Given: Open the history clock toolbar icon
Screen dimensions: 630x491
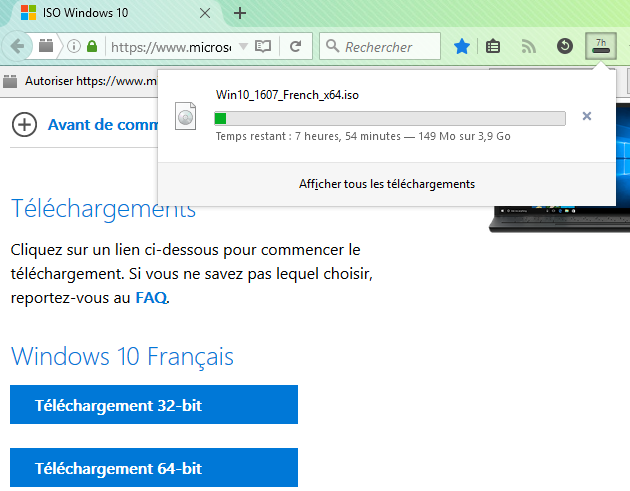Looking at the screenshot, I should pos(565,46).
